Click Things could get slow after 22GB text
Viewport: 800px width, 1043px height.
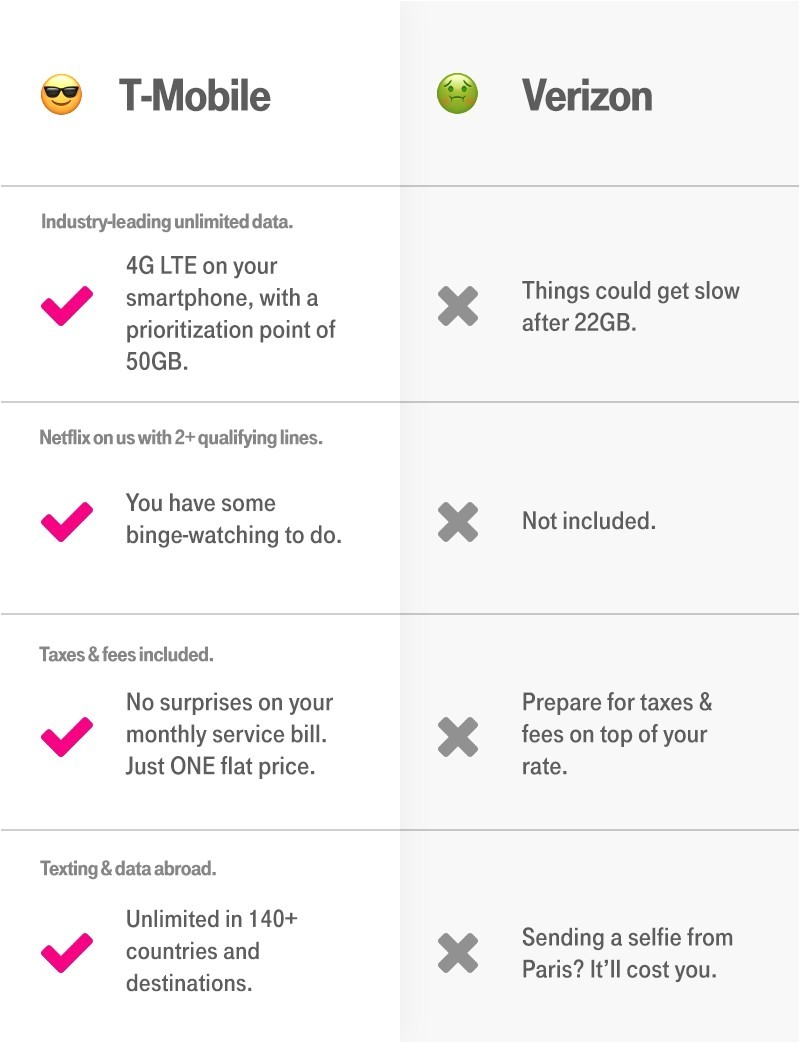click(631, 306)
